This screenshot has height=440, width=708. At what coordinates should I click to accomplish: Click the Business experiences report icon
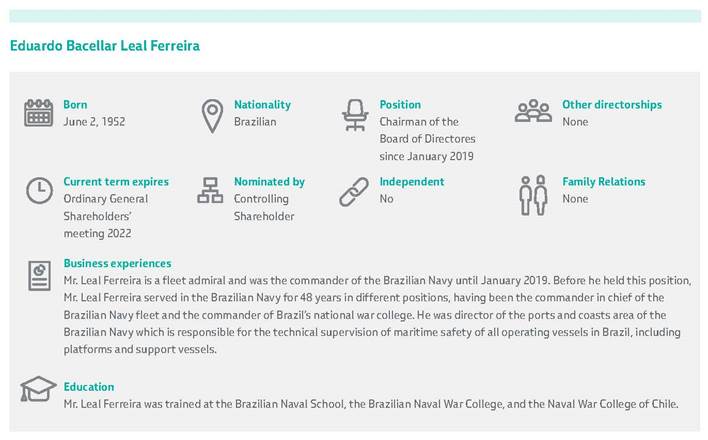[x=38, y=274]
